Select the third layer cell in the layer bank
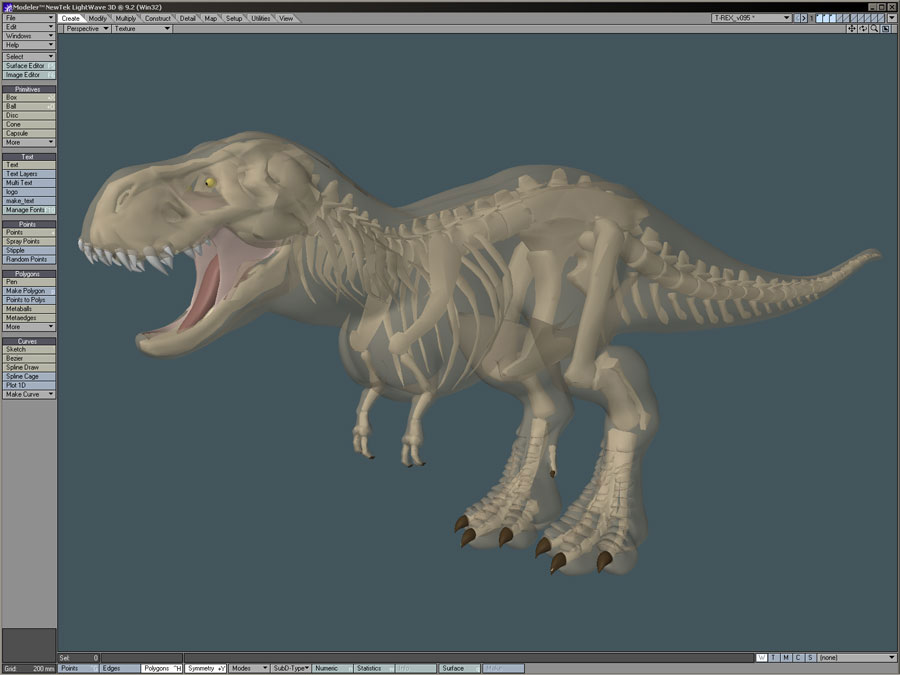Image resolution: width=900 pixels, height=675 pixels. coord(833,18)
